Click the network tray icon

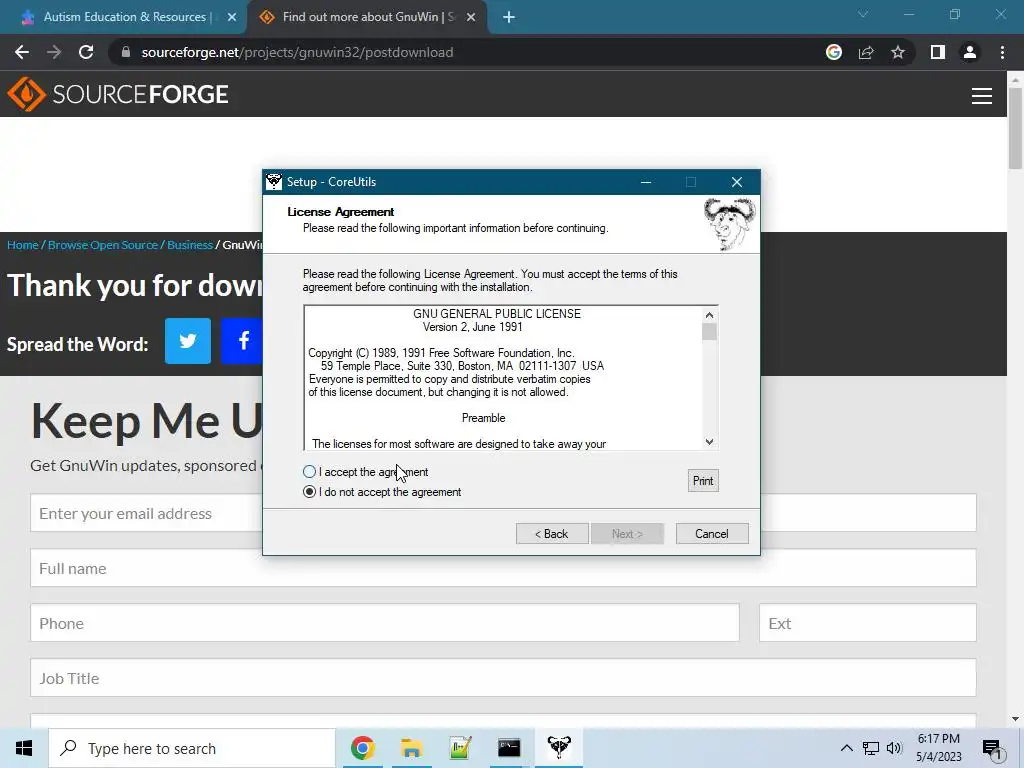click(x=871, y=748)
